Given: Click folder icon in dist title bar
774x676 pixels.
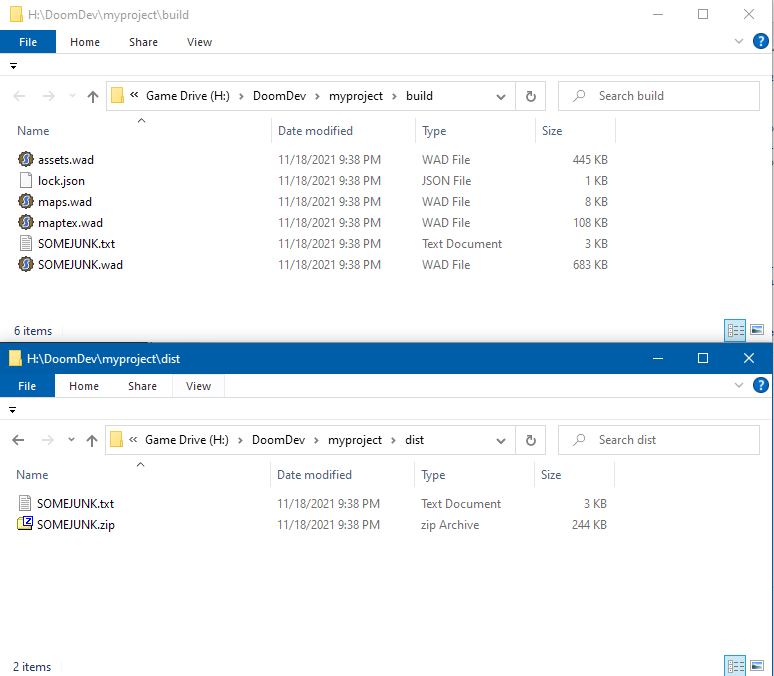Looking at the screenshot, I should 15,358.
